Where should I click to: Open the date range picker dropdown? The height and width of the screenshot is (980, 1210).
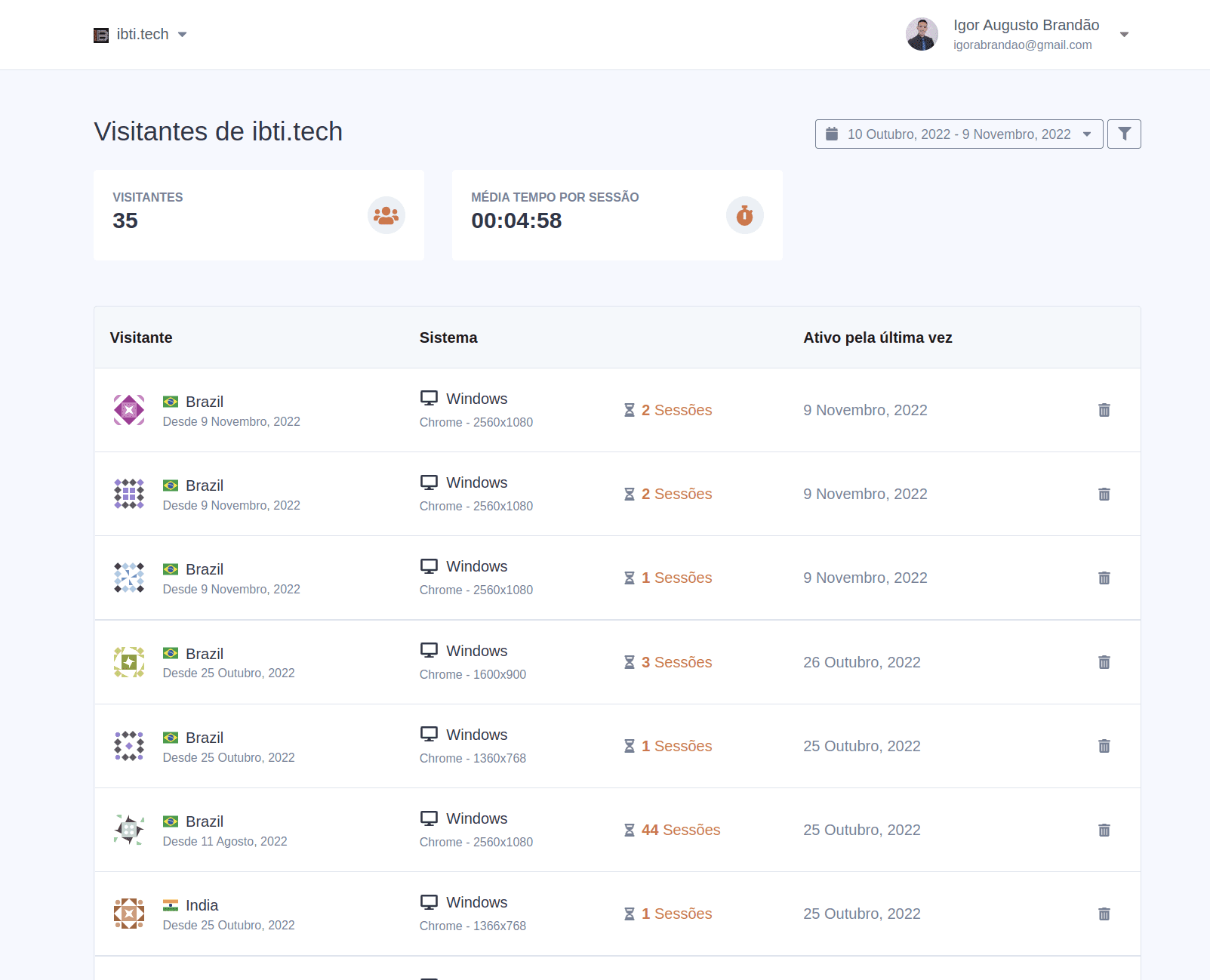pos(959,134)
